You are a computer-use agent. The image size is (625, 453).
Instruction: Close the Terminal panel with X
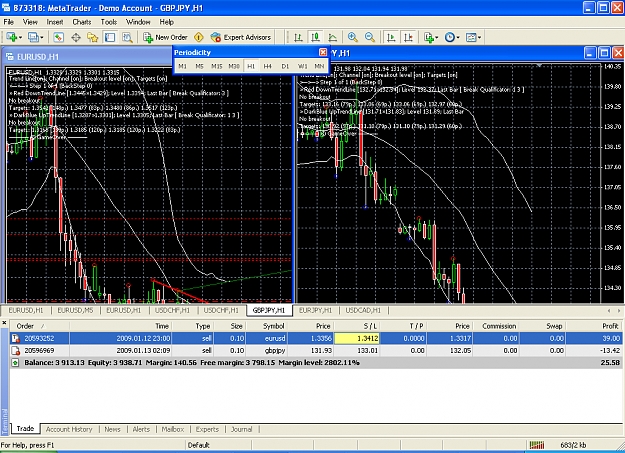tap(4, 323)
